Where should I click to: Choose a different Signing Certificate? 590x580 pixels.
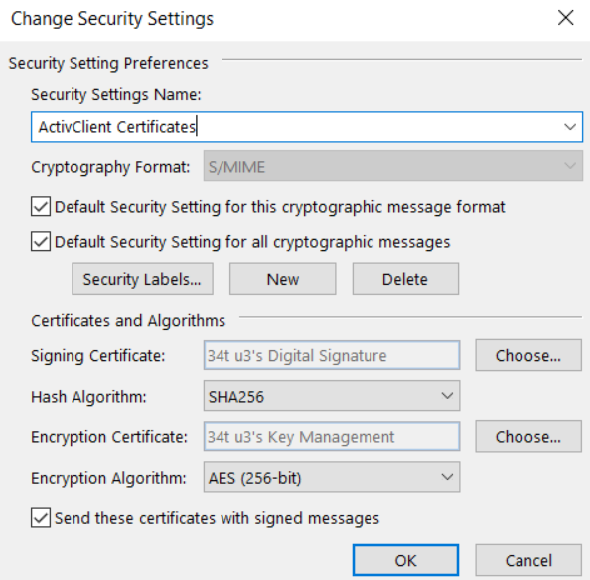(528, 355)
